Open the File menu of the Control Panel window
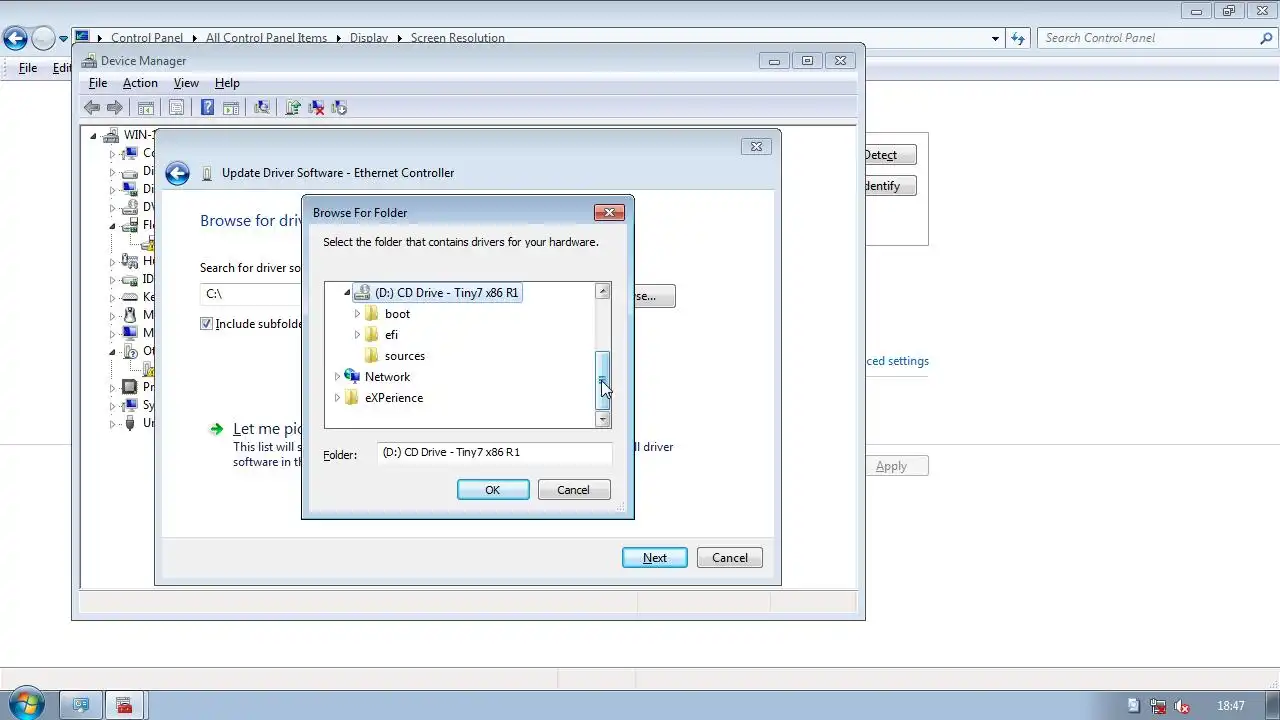Viewport: 1280px width, 720px height. point(28,68)
